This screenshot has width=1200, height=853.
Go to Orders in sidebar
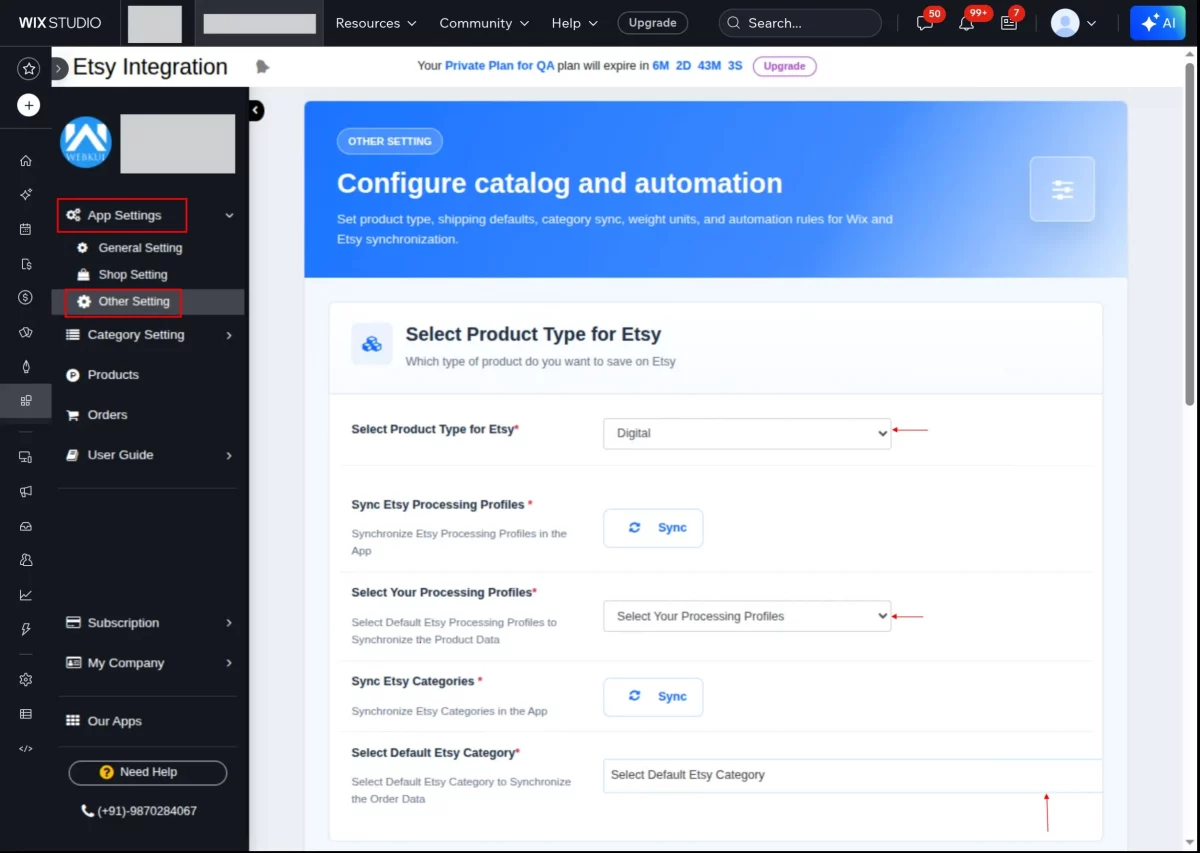107,415
